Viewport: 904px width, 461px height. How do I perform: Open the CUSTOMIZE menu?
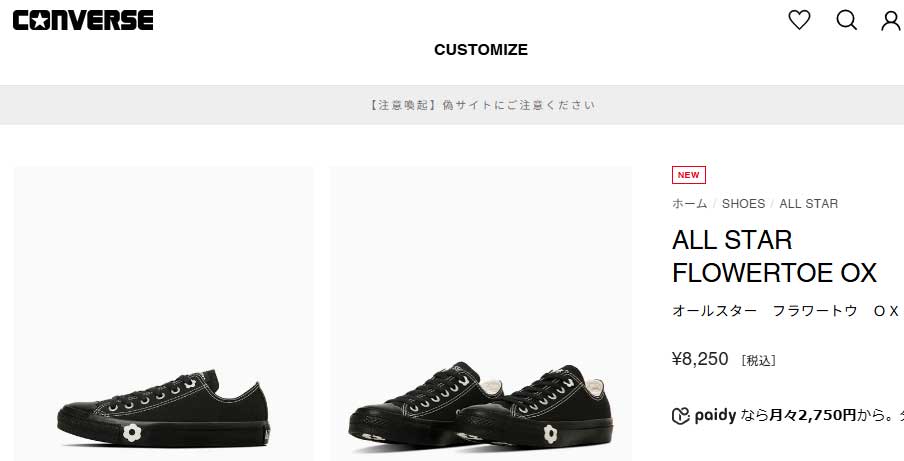pyautogui.click(x=481, y=50)
